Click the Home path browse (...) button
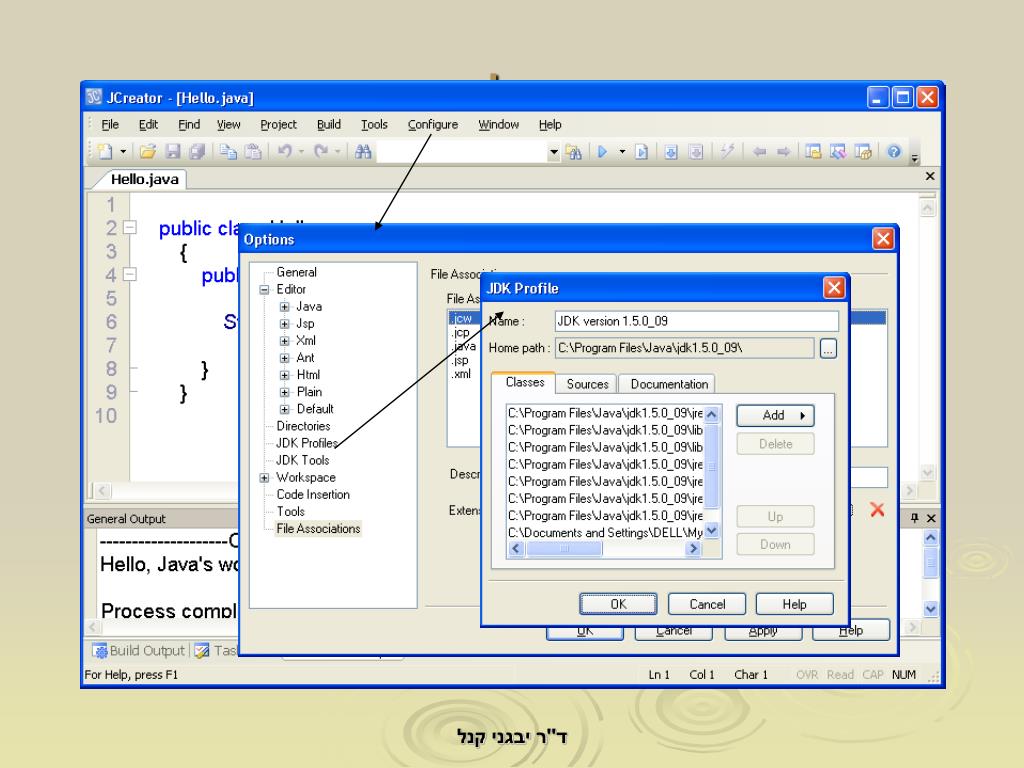The width and height of the screenshot is (1024, 768). click(x=828, y=348)
